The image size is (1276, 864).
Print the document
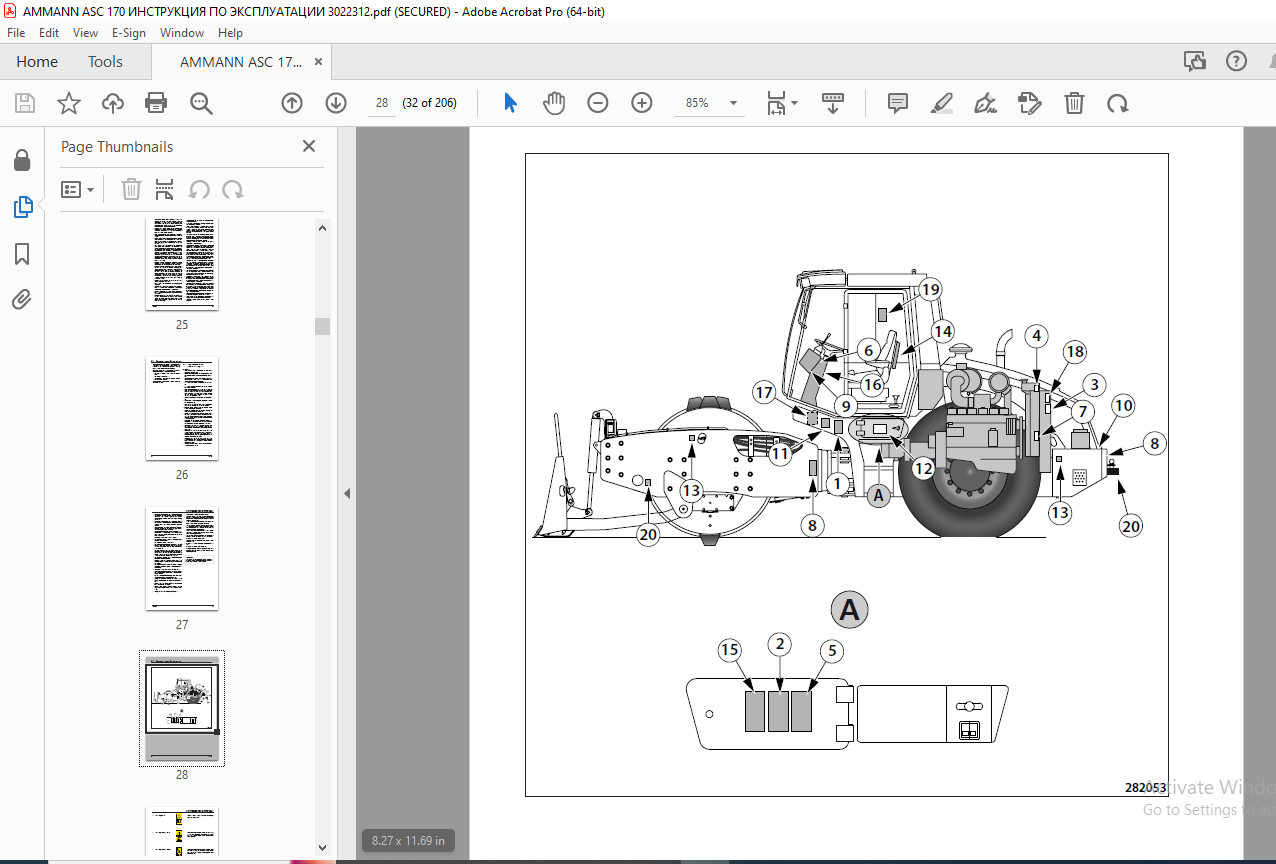point(156,103)
